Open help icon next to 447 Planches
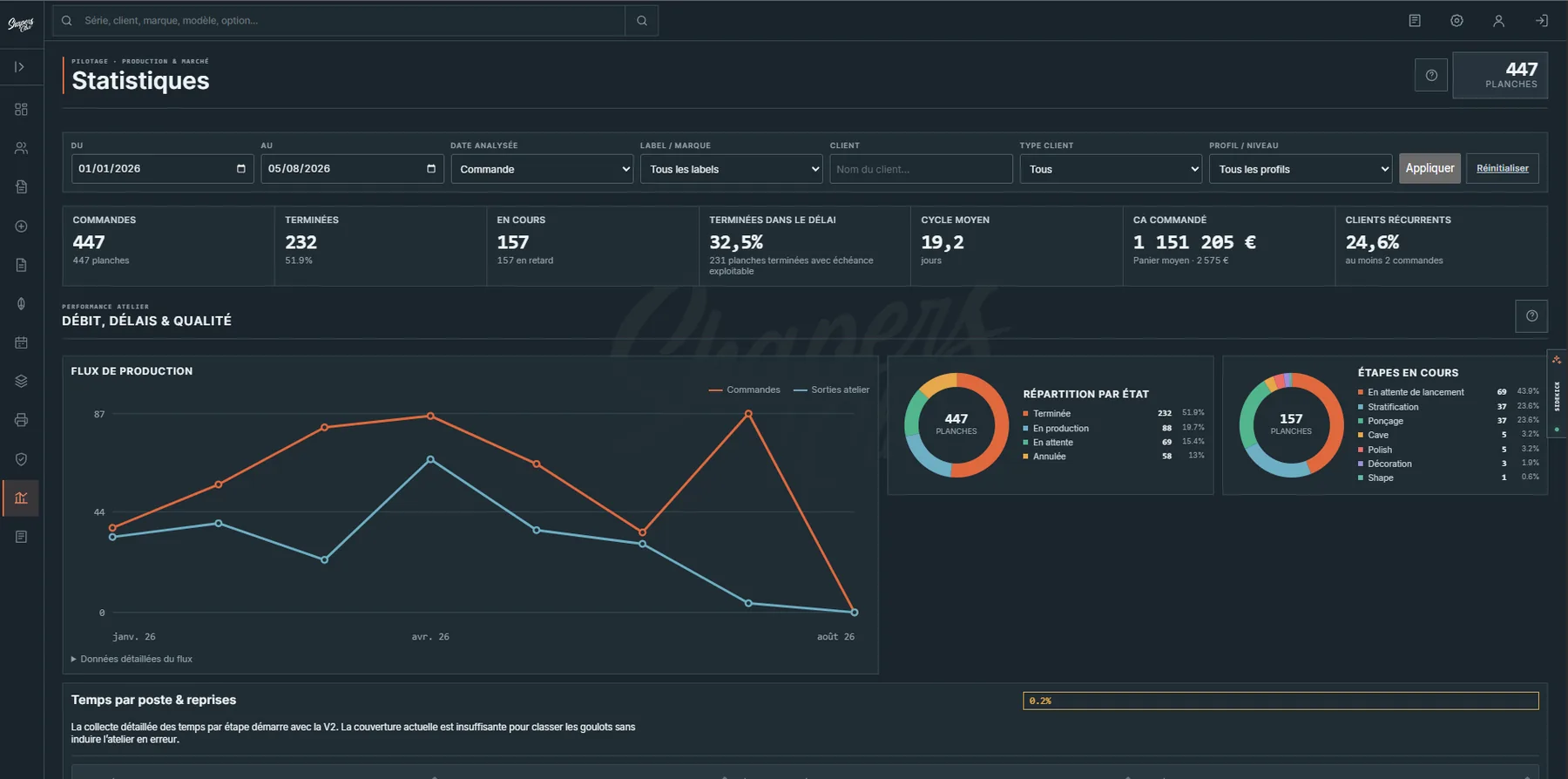The image size is (1568, 779). (x=1431, y=75)
